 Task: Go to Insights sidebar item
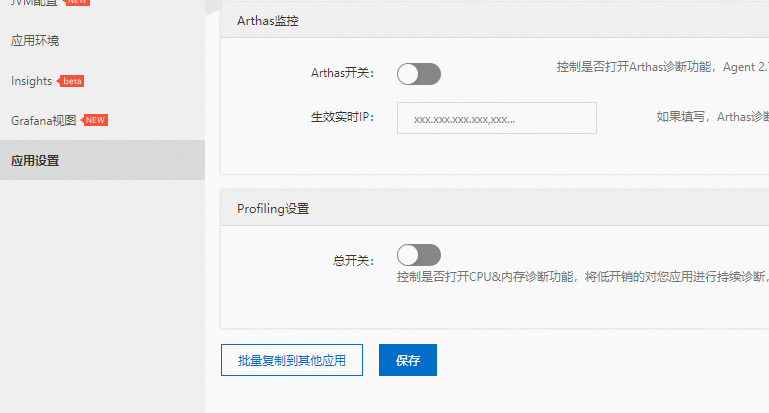[31, 80]
